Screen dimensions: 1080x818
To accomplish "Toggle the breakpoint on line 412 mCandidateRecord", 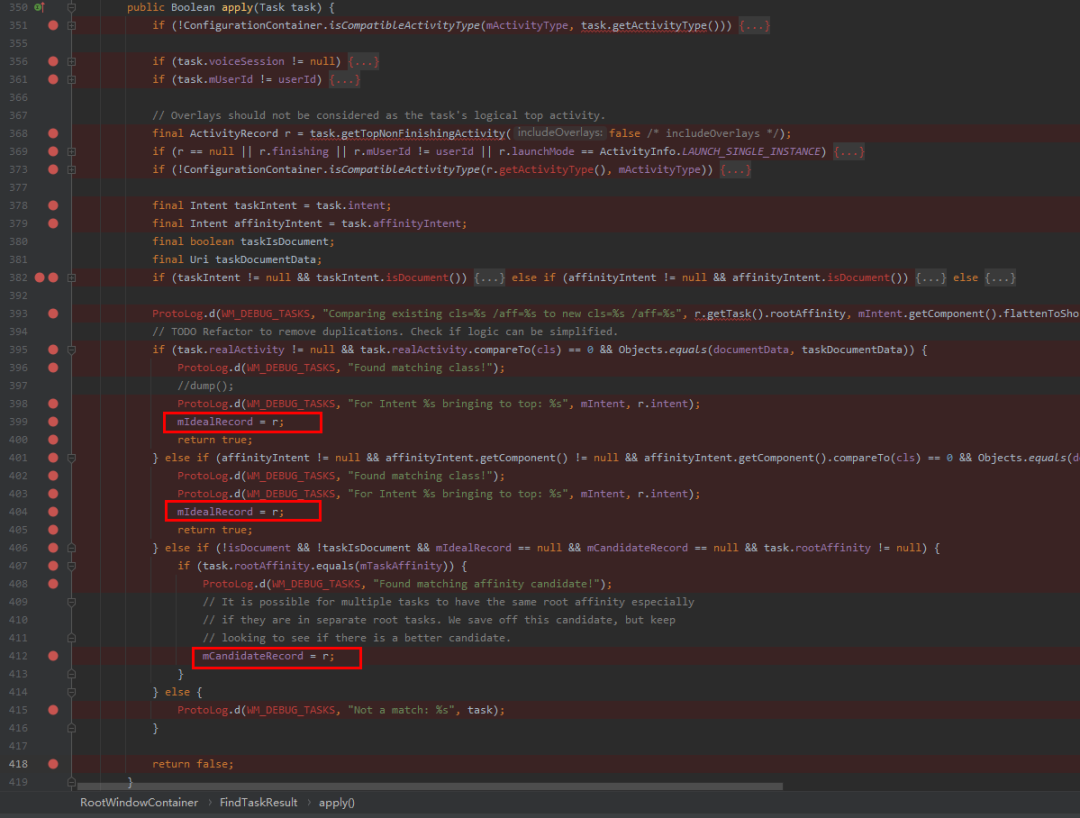I will click(53, 656).
